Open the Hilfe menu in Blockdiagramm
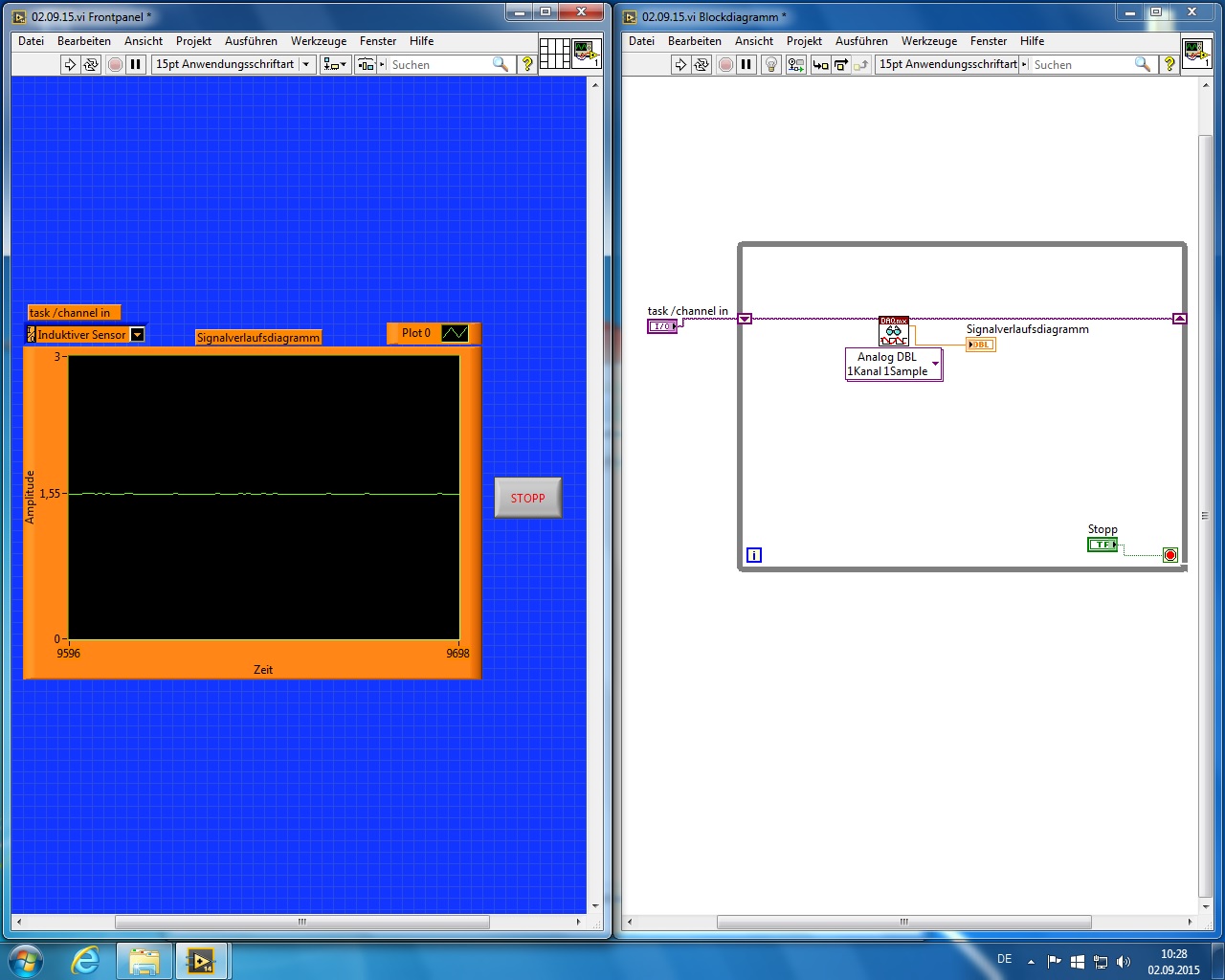 [x=1033, y=41]
